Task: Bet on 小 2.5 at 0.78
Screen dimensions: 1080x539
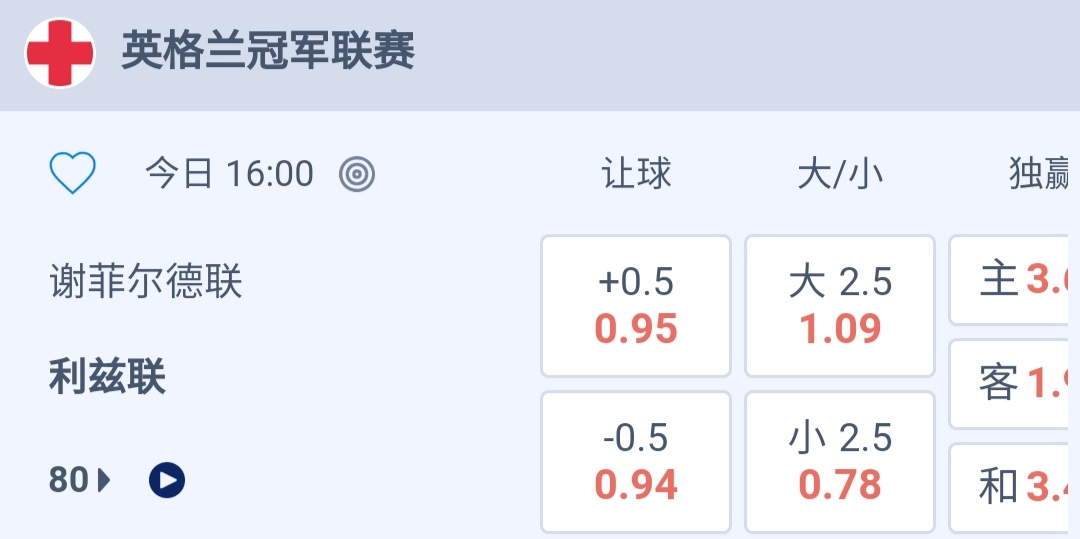Action: click(840, 462)
